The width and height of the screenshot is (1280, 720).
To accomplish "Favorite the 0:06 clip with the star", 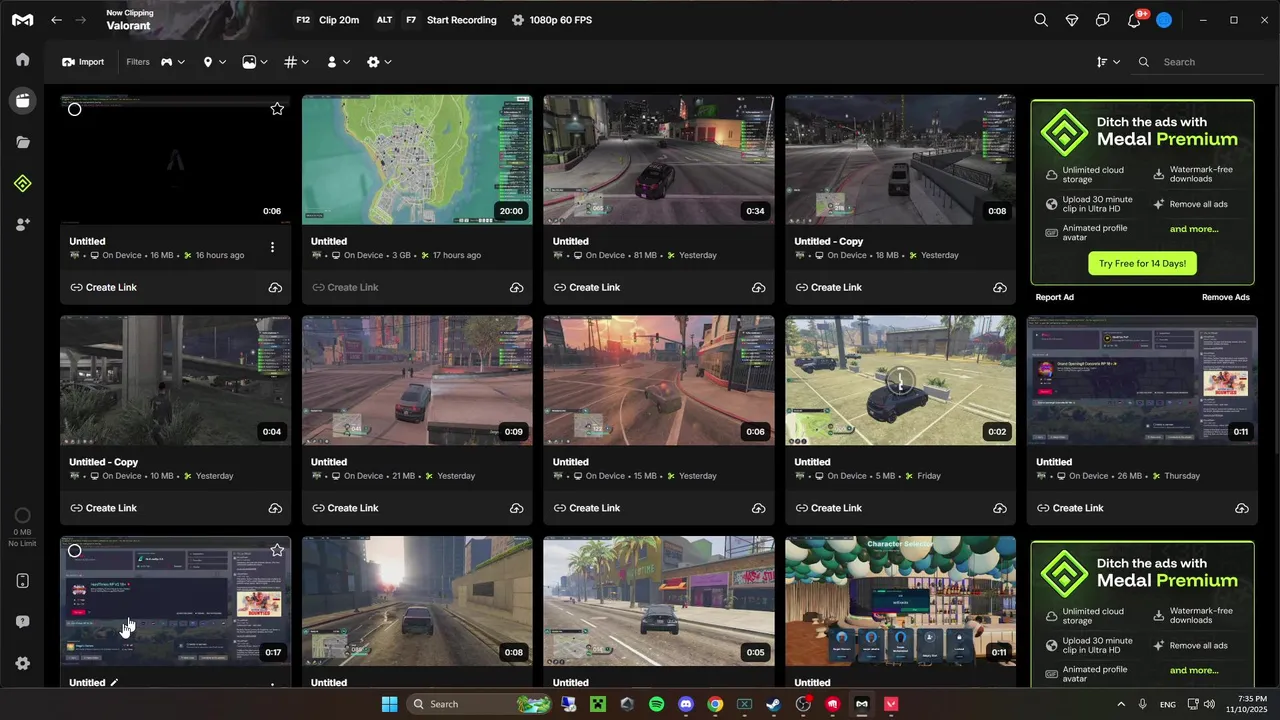I will pyautogui.click(x=277, y=109).
